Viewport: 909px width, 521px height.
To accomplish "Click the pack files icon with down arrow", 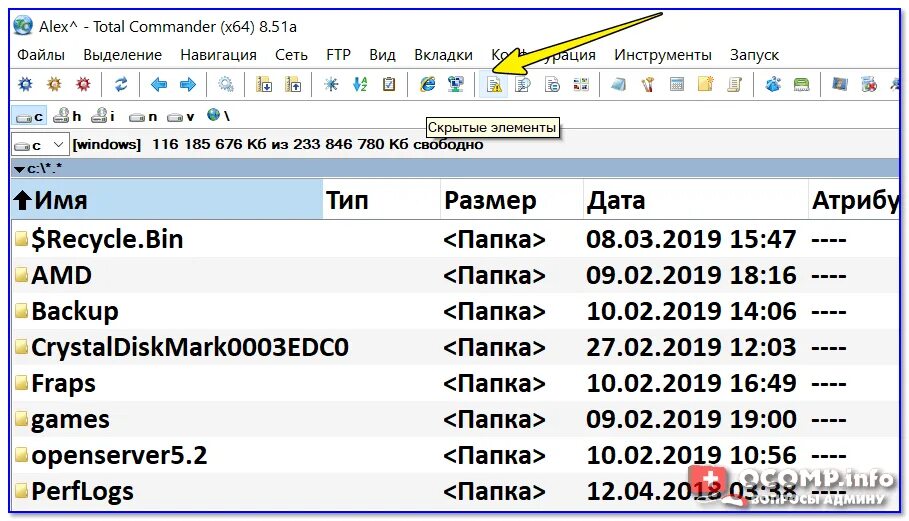I will (x=264, y=85).
